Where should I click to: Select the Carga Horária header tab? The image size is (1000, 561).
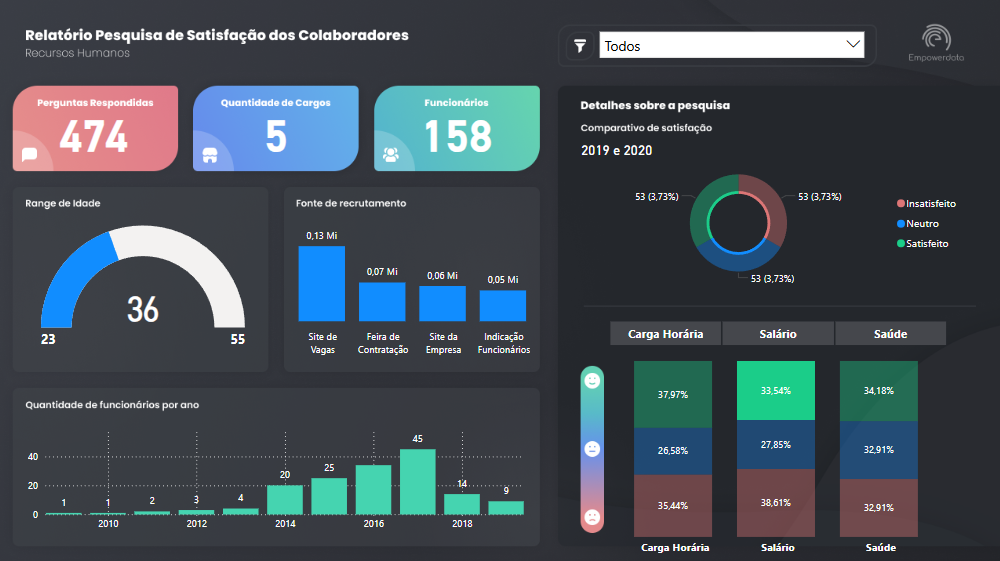pos(665,334)
